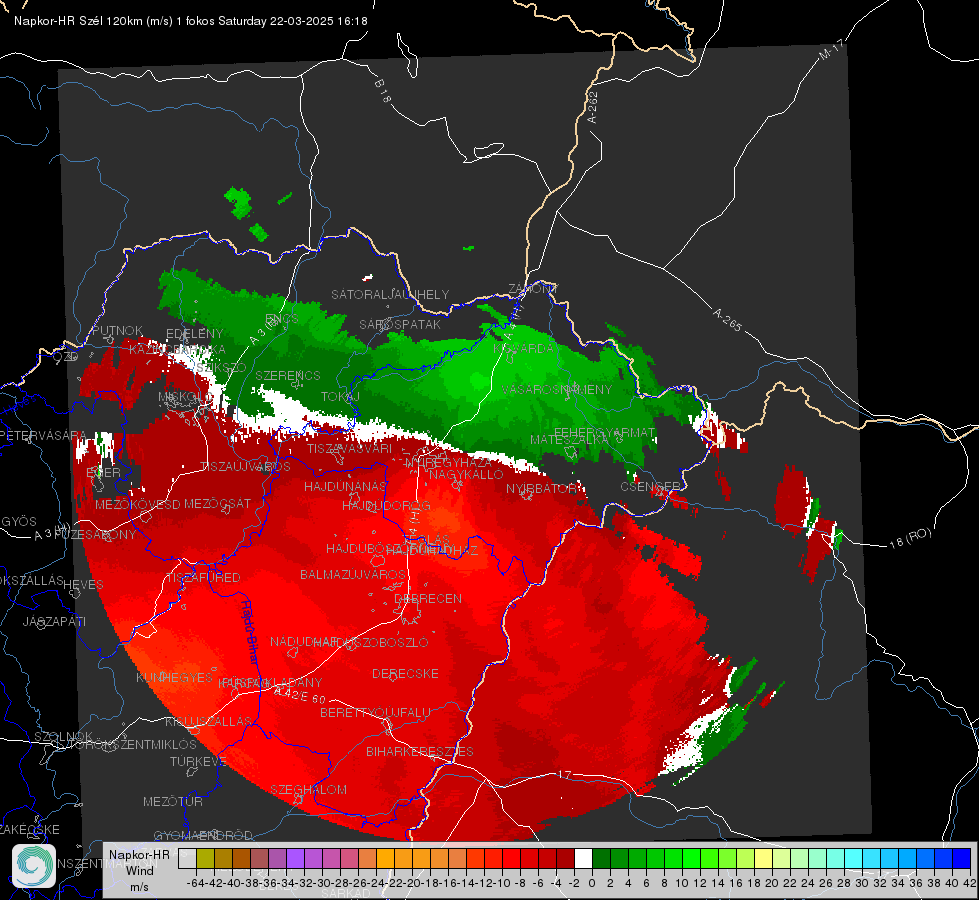Click the NYÍRBÁTOR city label
The height and width of the screenshot is (900, 979).
(541, 488)
